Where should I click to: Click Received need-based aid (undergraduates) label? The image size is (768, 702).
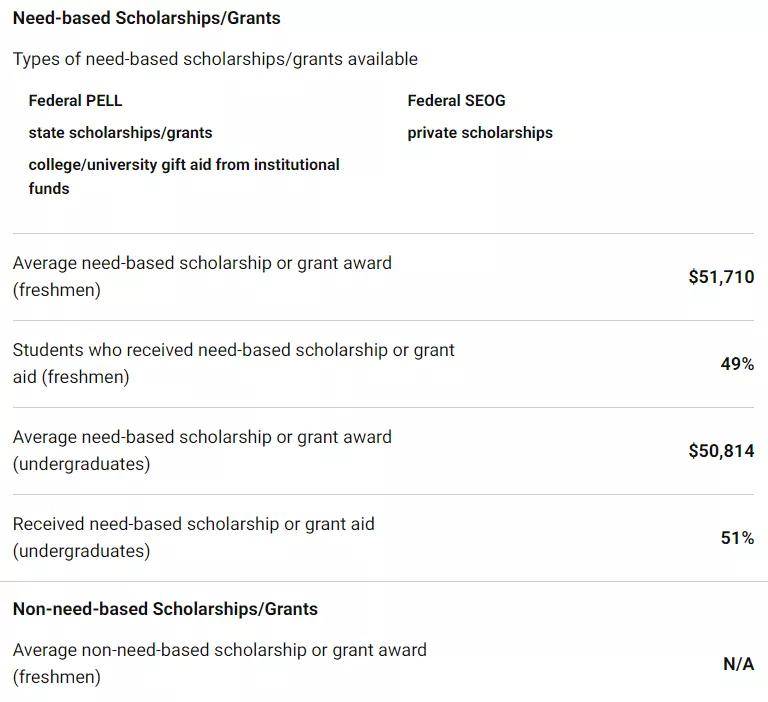194,537
